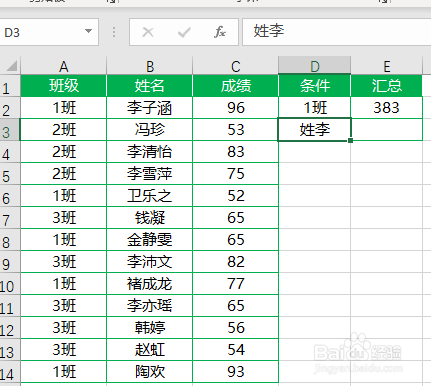
Task: Select the name cell 赵虹
Action: point(149,350)
